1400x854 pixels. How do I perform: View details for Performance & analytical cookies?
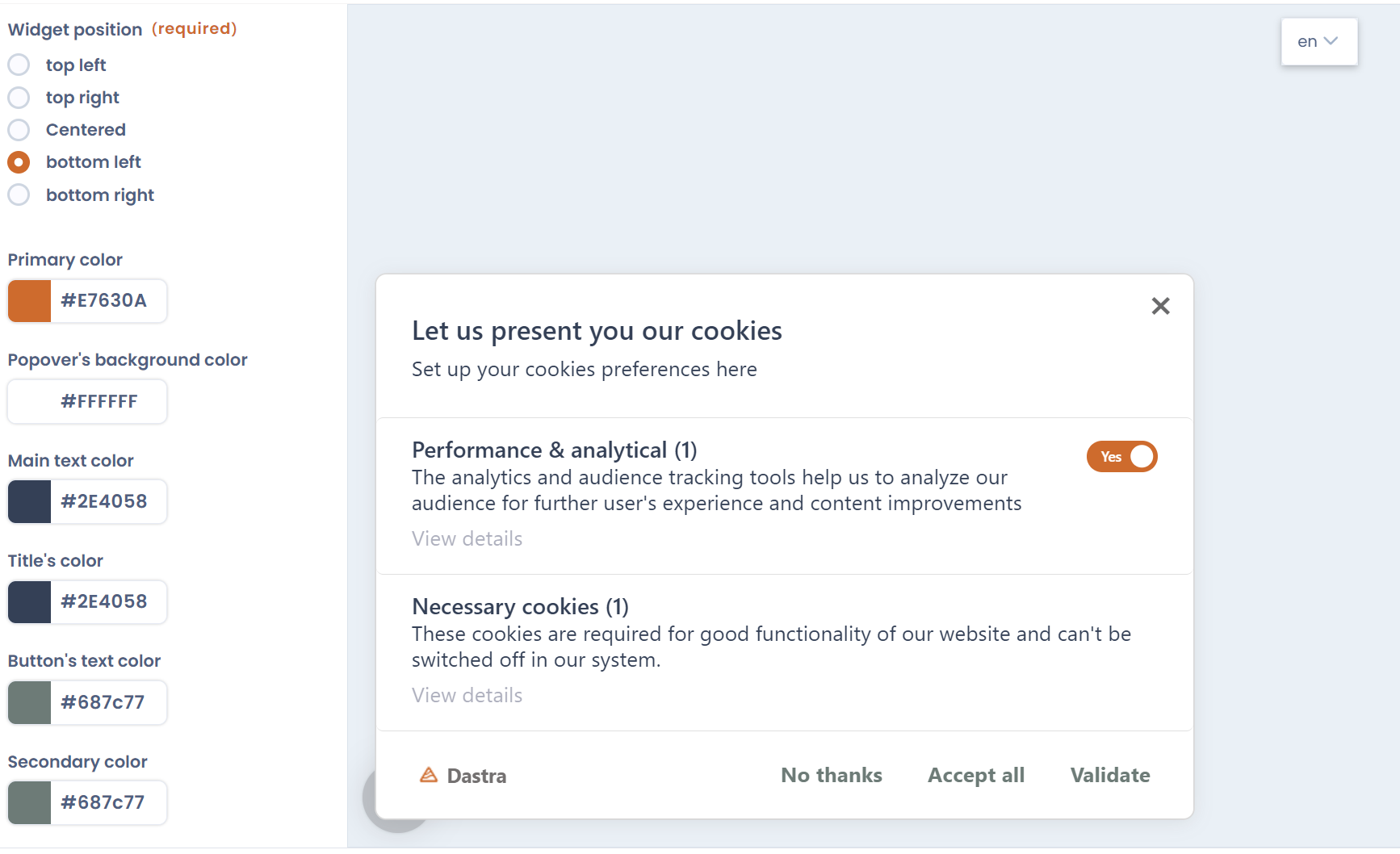tap(467, 538)
